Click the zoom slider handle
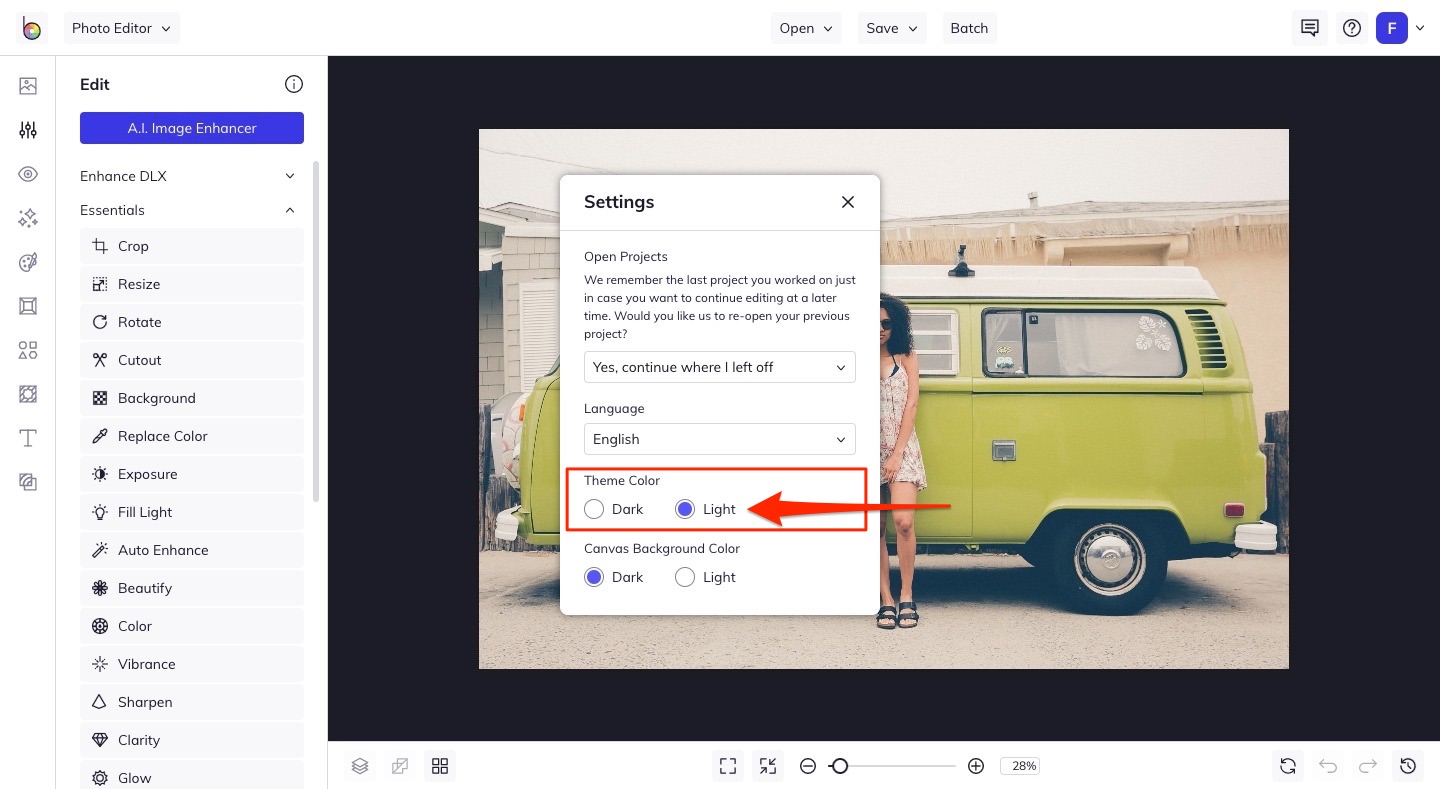1440x789 pixels. 840,766
